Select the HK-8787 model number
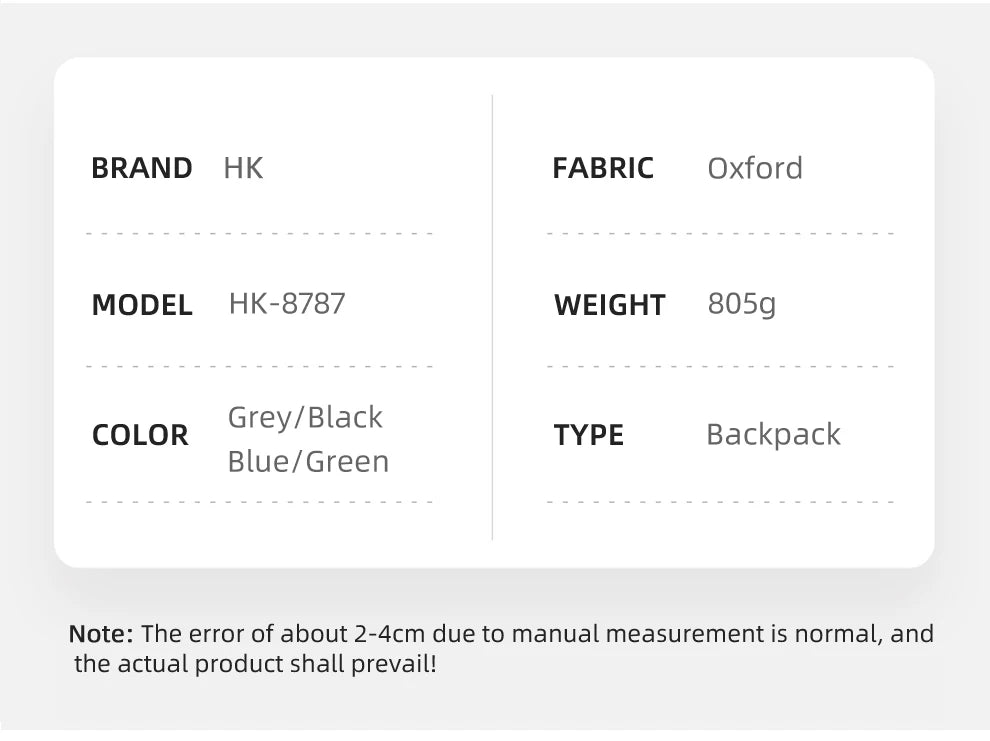This screenshot has width=990, height=741. pyautogui.click(x=287, y=304)
